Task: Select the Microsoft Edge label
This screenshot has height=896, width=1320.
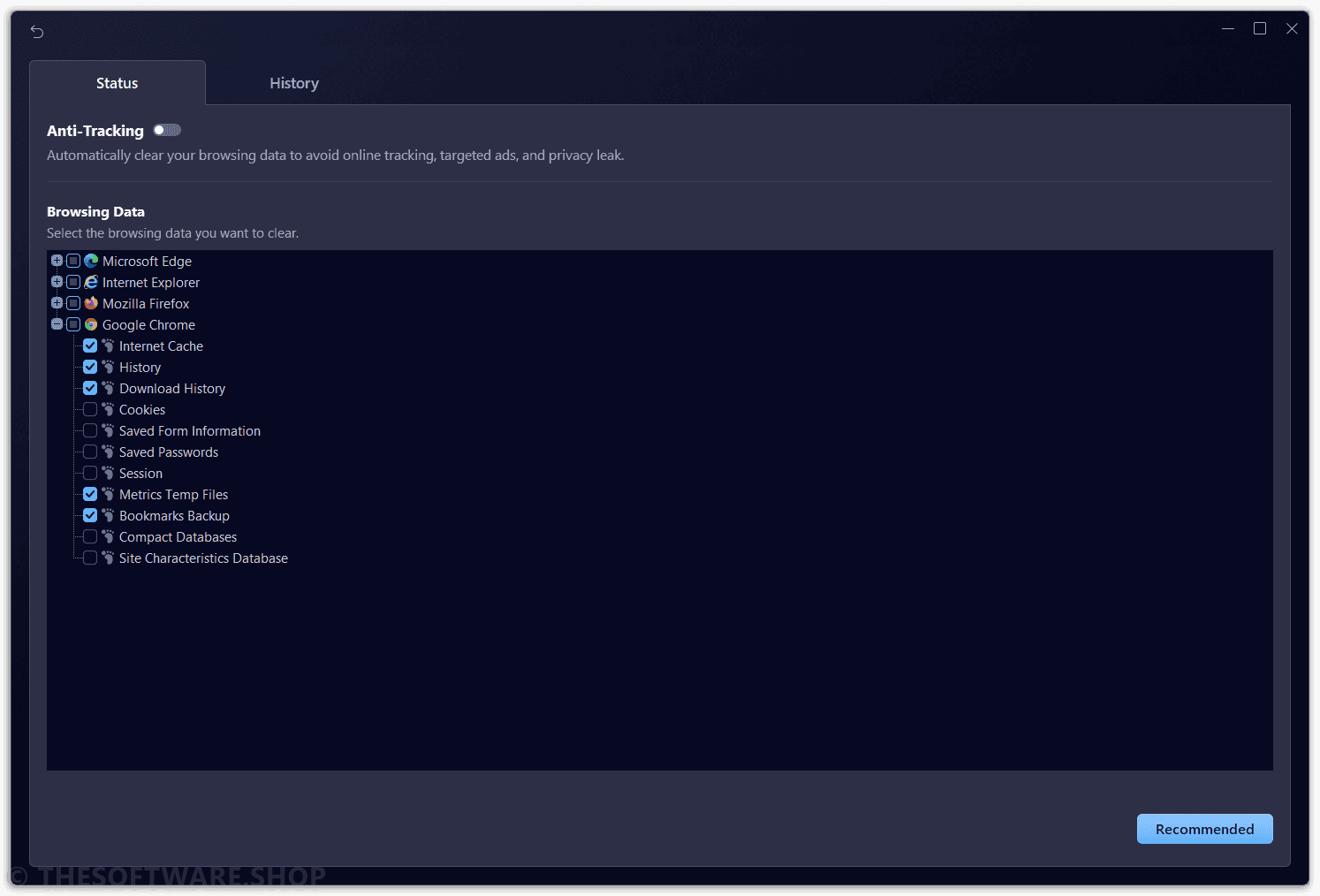Action: click(x=147, y=261)
